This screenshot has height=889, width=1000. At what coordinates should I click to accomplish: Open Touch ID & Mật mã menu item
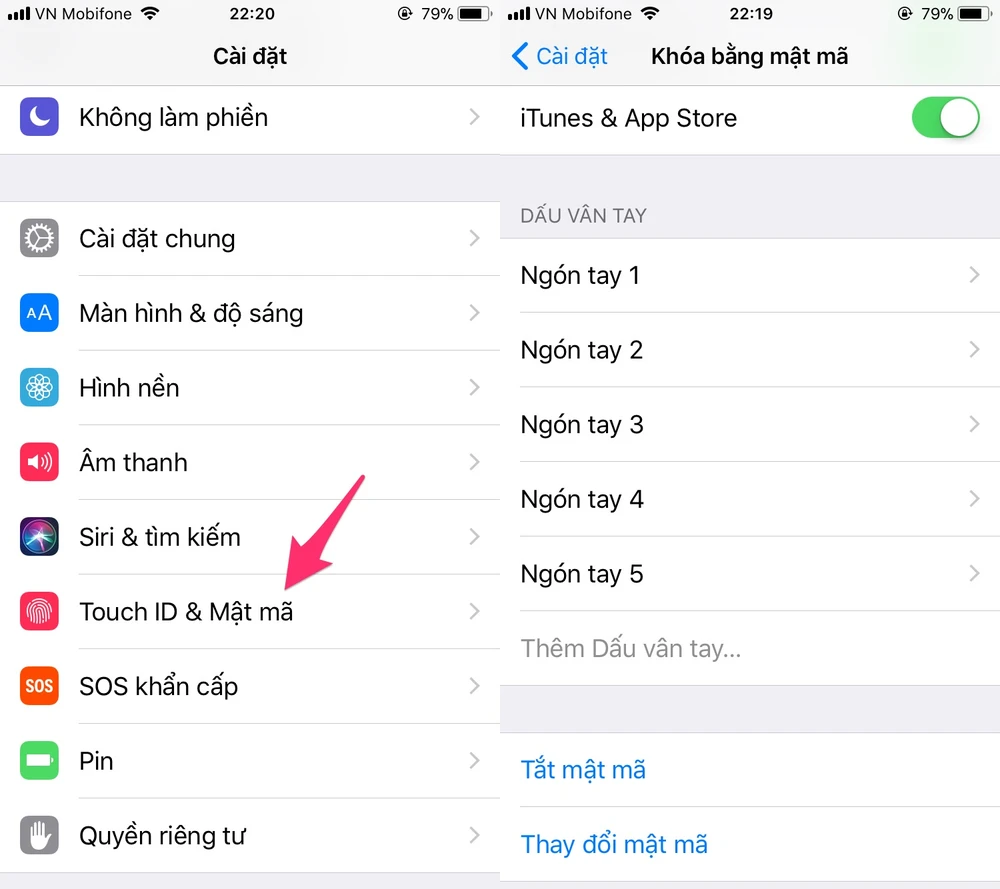pos(250,612)
